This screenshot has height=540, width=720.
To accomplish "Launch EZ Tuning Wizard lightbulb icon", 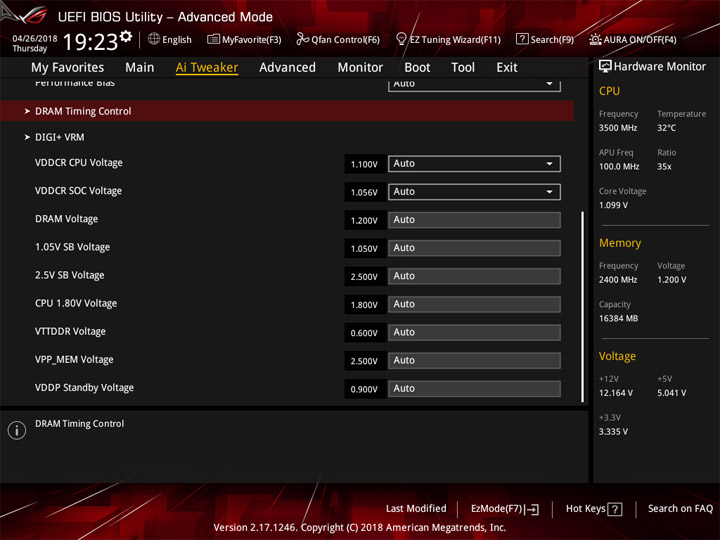I will (401, 39).
